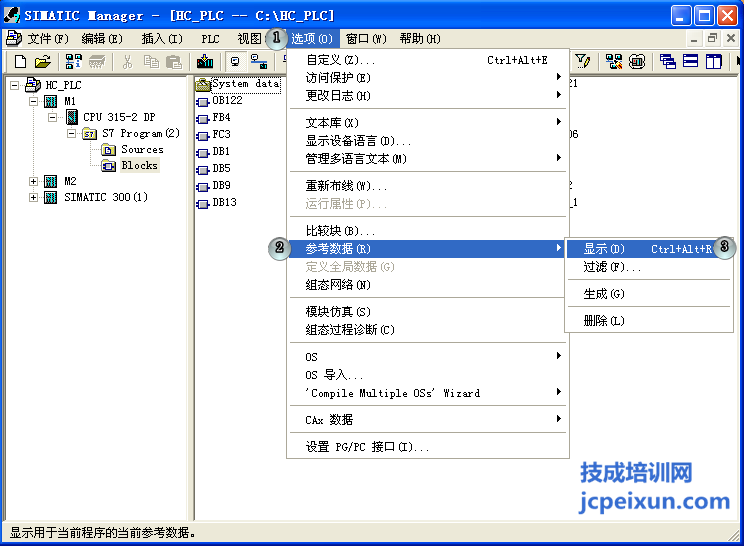The image size is (744, 546).
Task: Choose 组态网络(N) menu entry
Action: (428, 285)
